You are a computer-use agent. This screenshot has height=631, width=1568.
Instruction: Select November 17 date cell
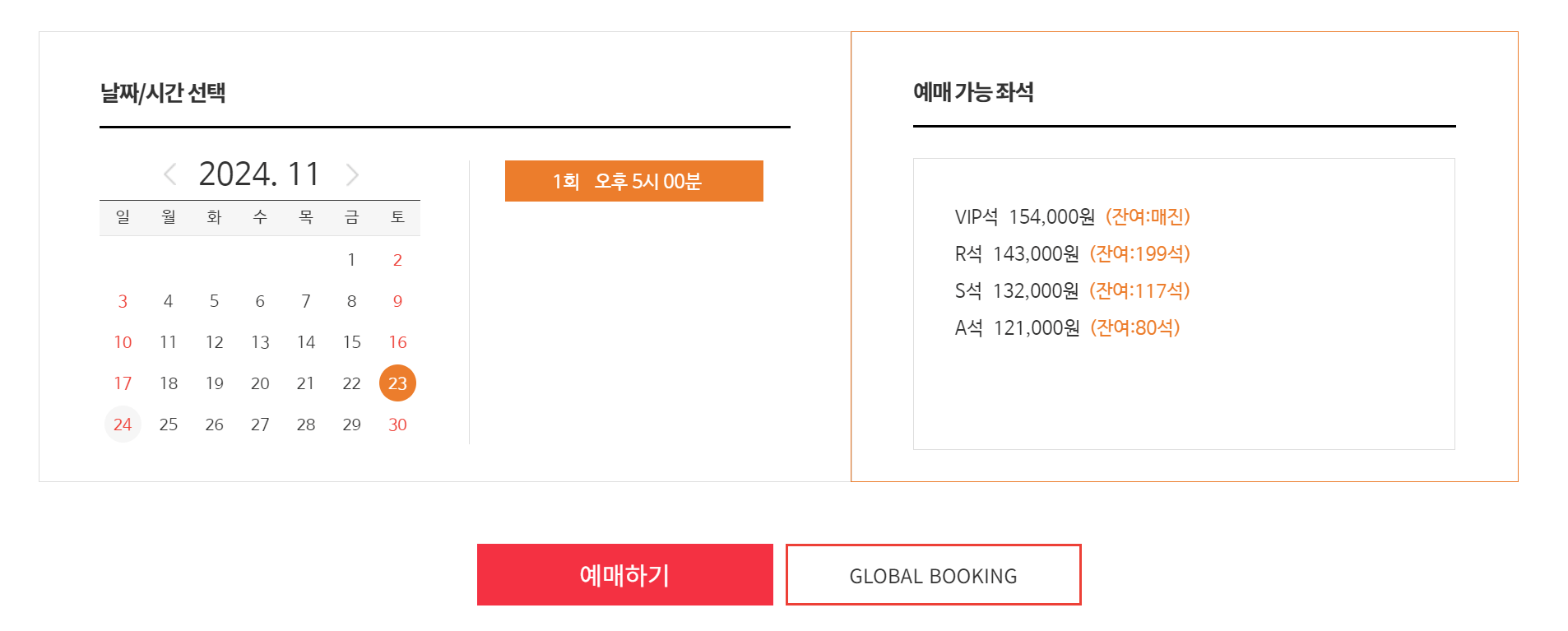tap(122, 383)
